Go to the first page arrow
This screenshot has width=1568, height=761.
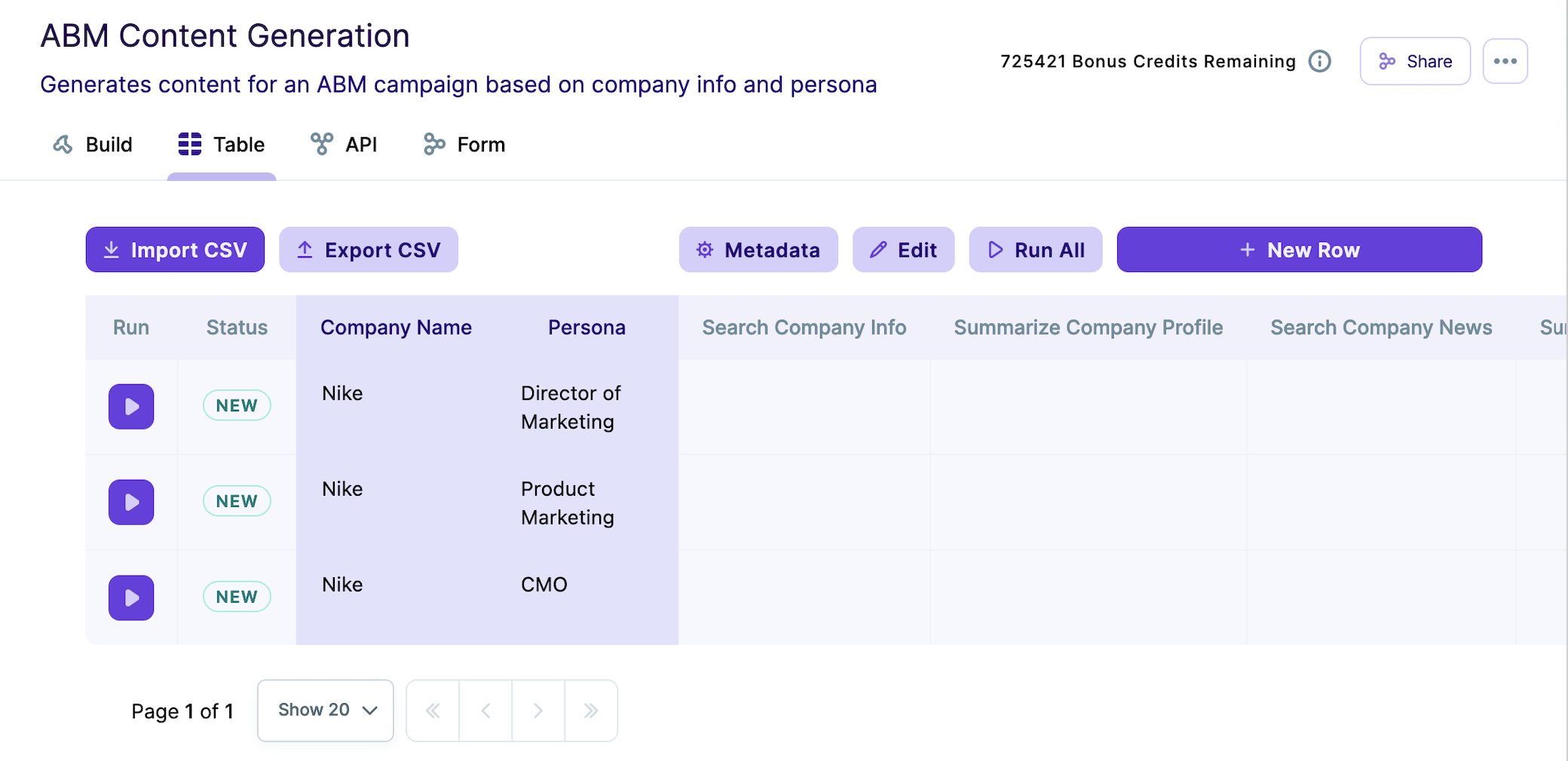pos(433,711)
